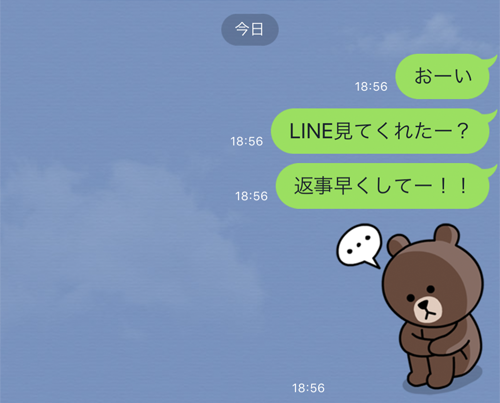
Task: Click the question mark in second message
Action: (x=462, y=131)
